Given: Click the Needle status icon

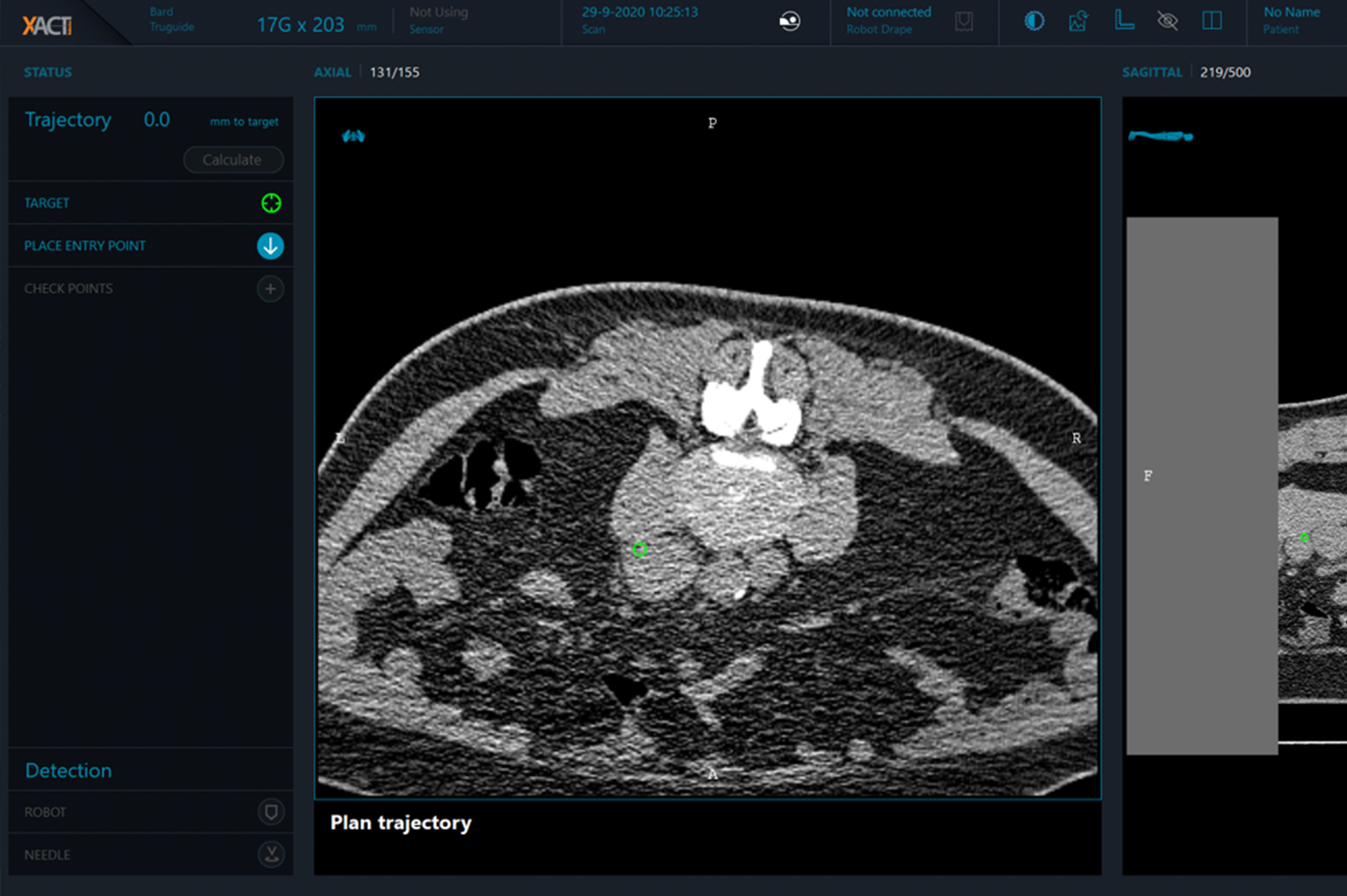Looking at the screenshot, I should (x=271, y=854).
